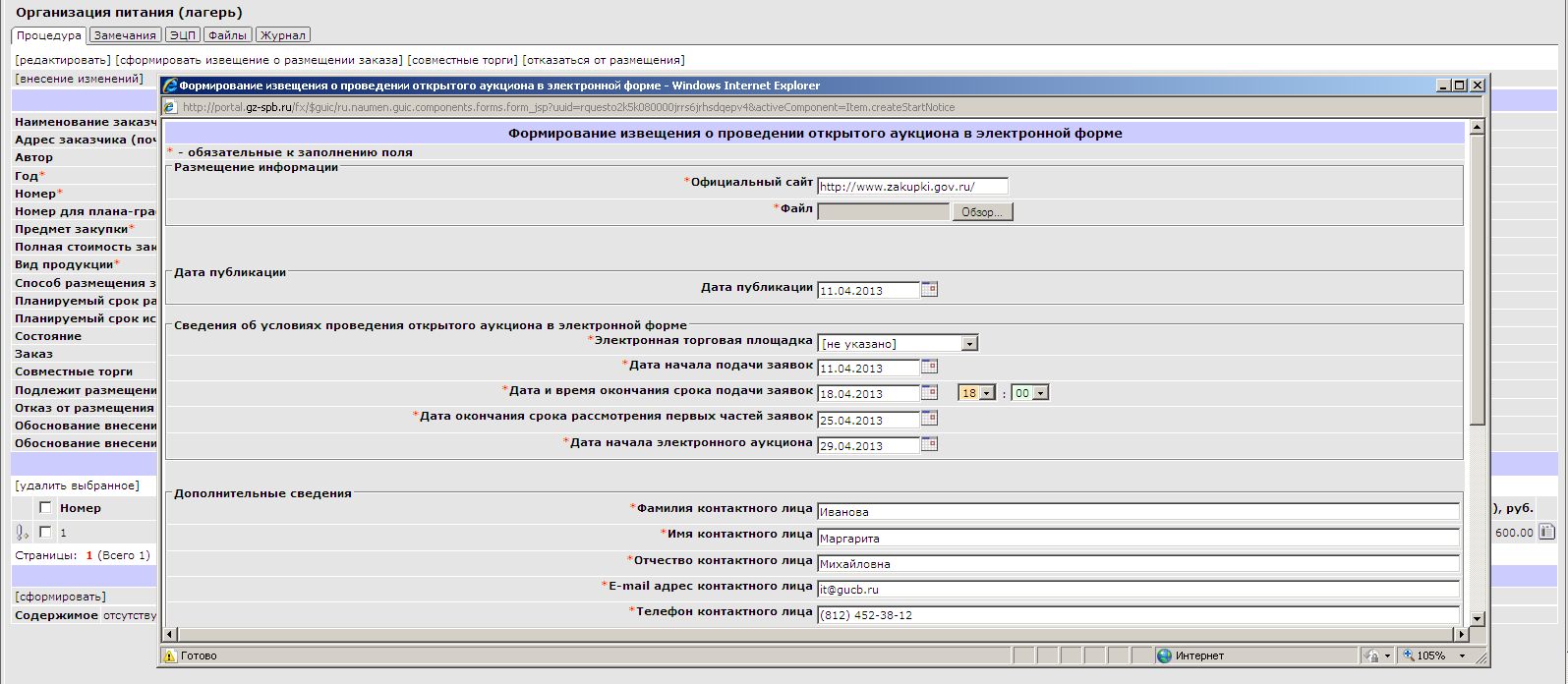Open calendar for Дата начала подачи заявок
Image resolution: width=1568 pixels, height=684 pixels.
[929, 367]
